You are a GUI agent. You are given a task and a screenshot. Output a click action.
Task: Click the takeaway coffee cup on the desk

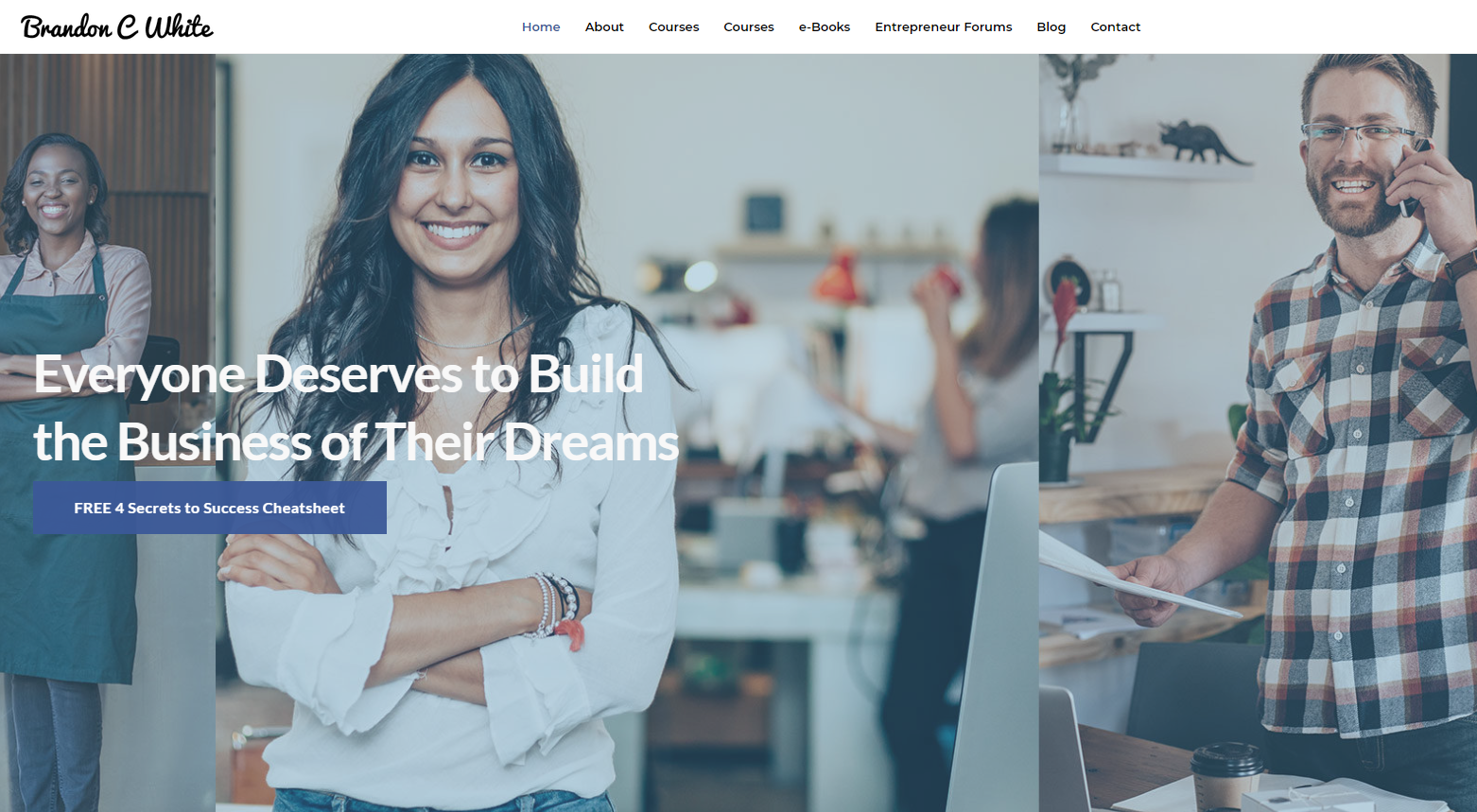(x=1226, y=774)
